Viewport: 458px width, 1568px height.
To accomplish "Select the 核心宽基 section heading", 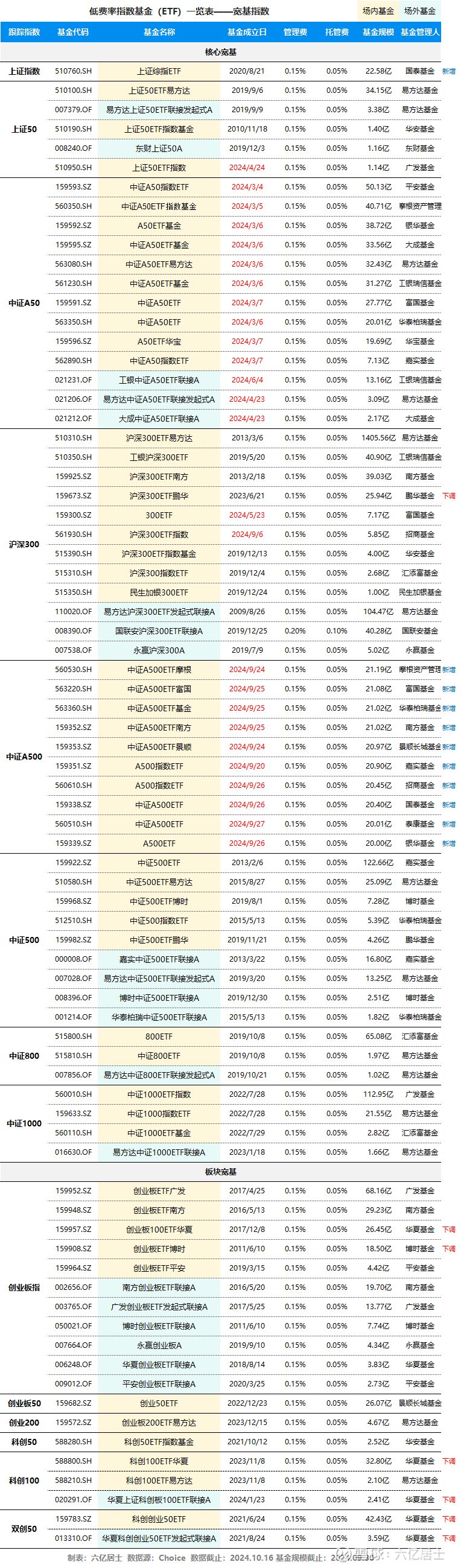I will (x=220, y=52).
